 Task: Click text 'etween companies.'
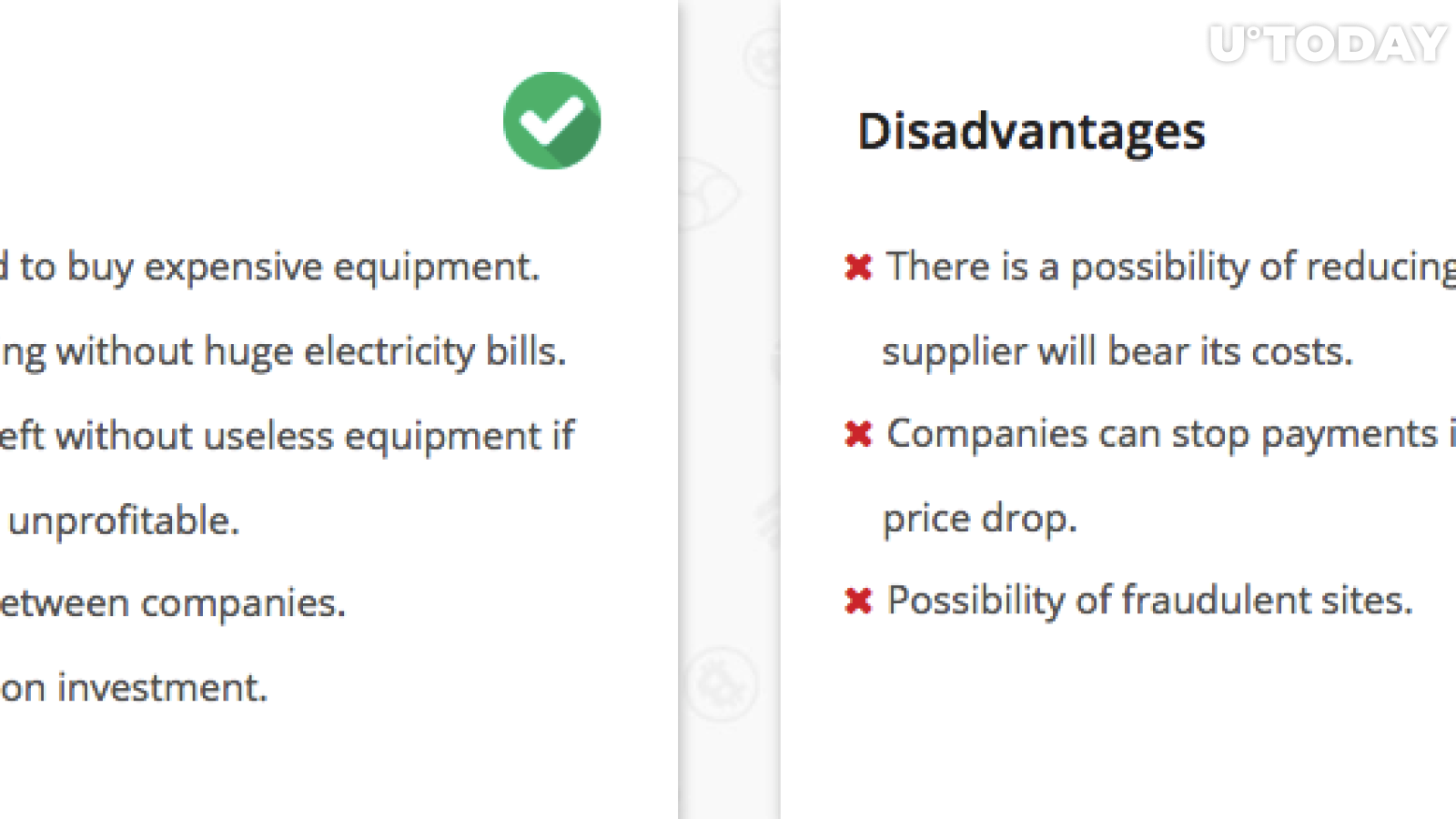[173, 603]
